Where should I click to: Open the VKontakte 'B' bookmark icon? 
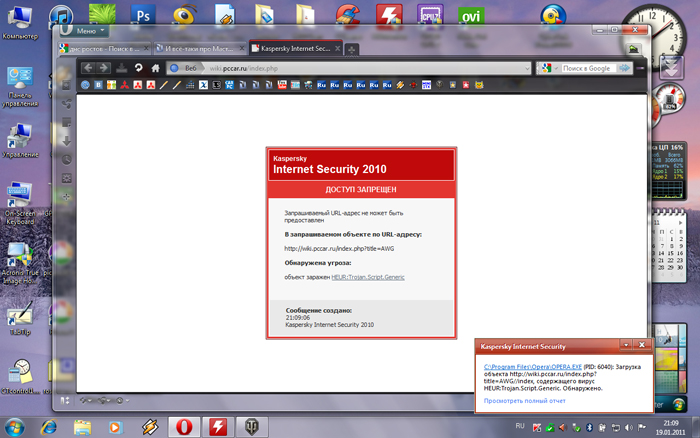pyautogui.click(x=98, y=85)
